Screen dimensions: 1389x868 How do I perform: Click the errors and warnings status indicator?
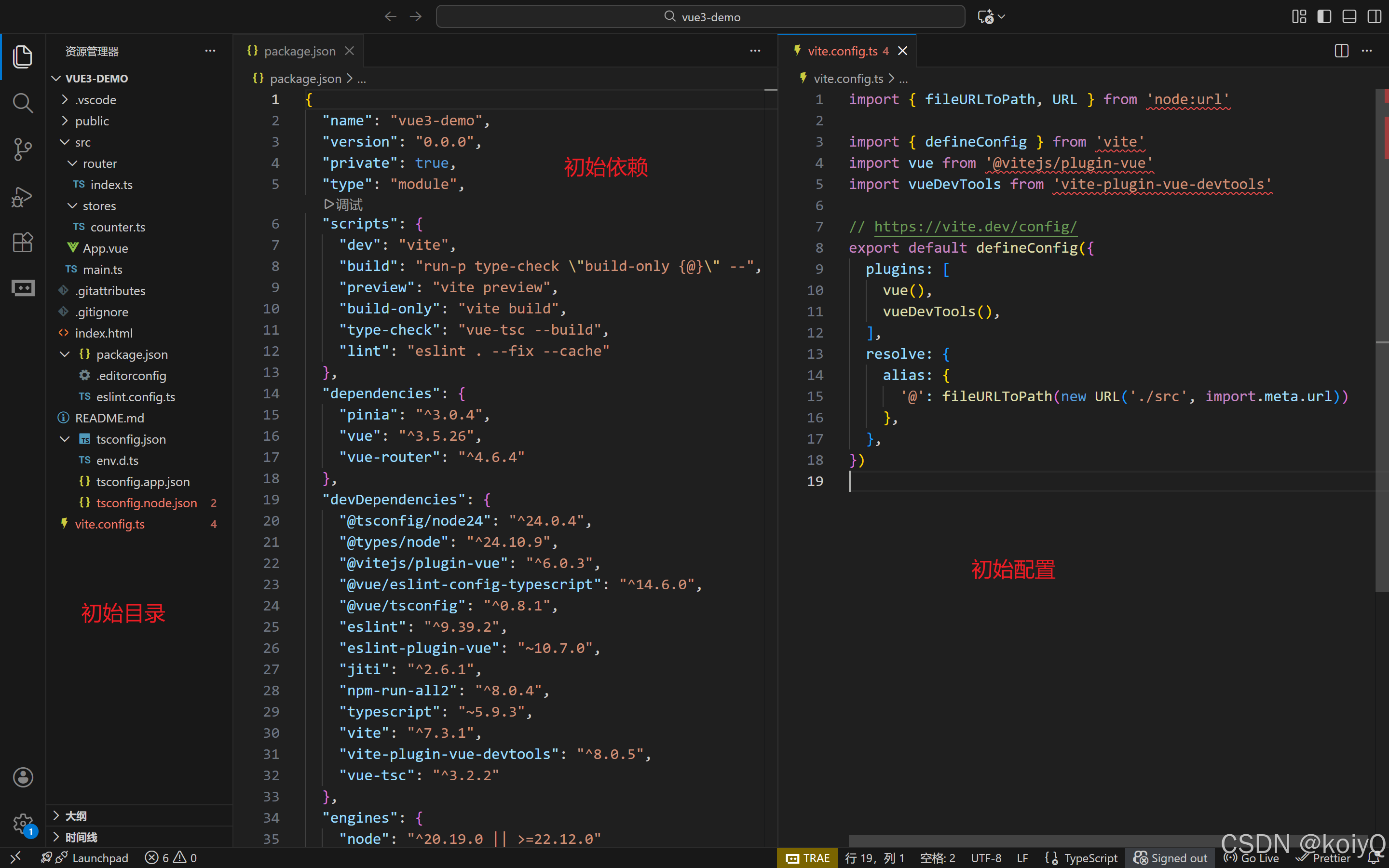coord(170,858)
